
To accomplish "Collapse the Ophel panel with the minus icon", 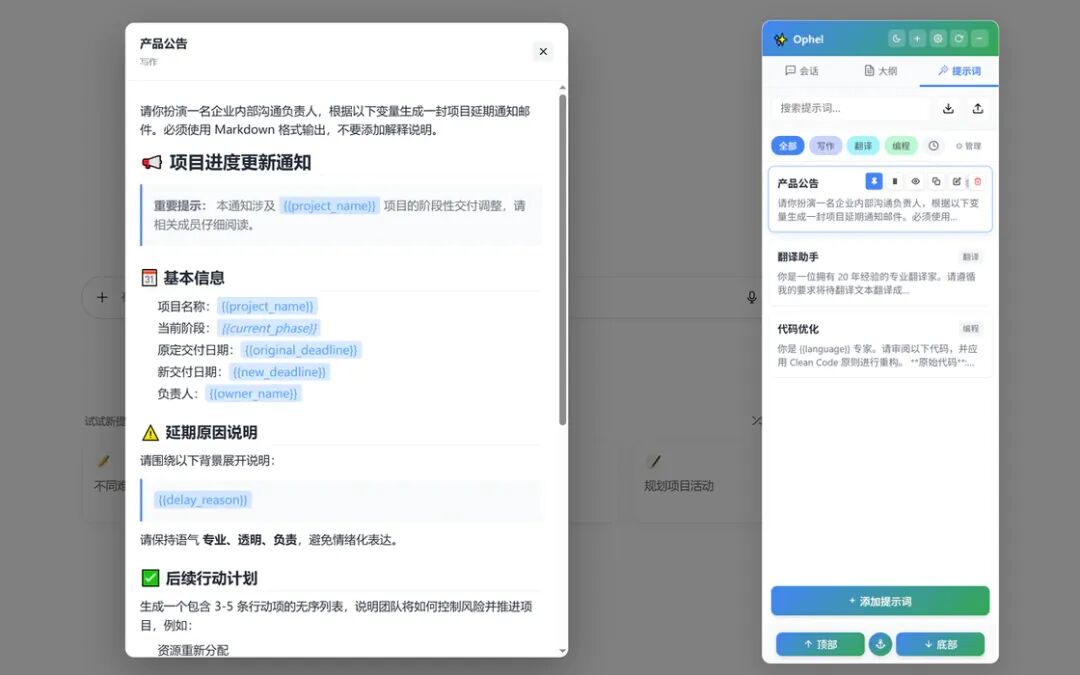I will pos(979,39).
